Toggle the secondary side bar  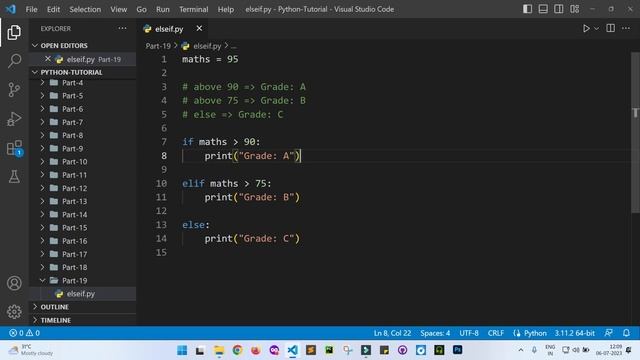pyautogui.click(x=559, y=9)
